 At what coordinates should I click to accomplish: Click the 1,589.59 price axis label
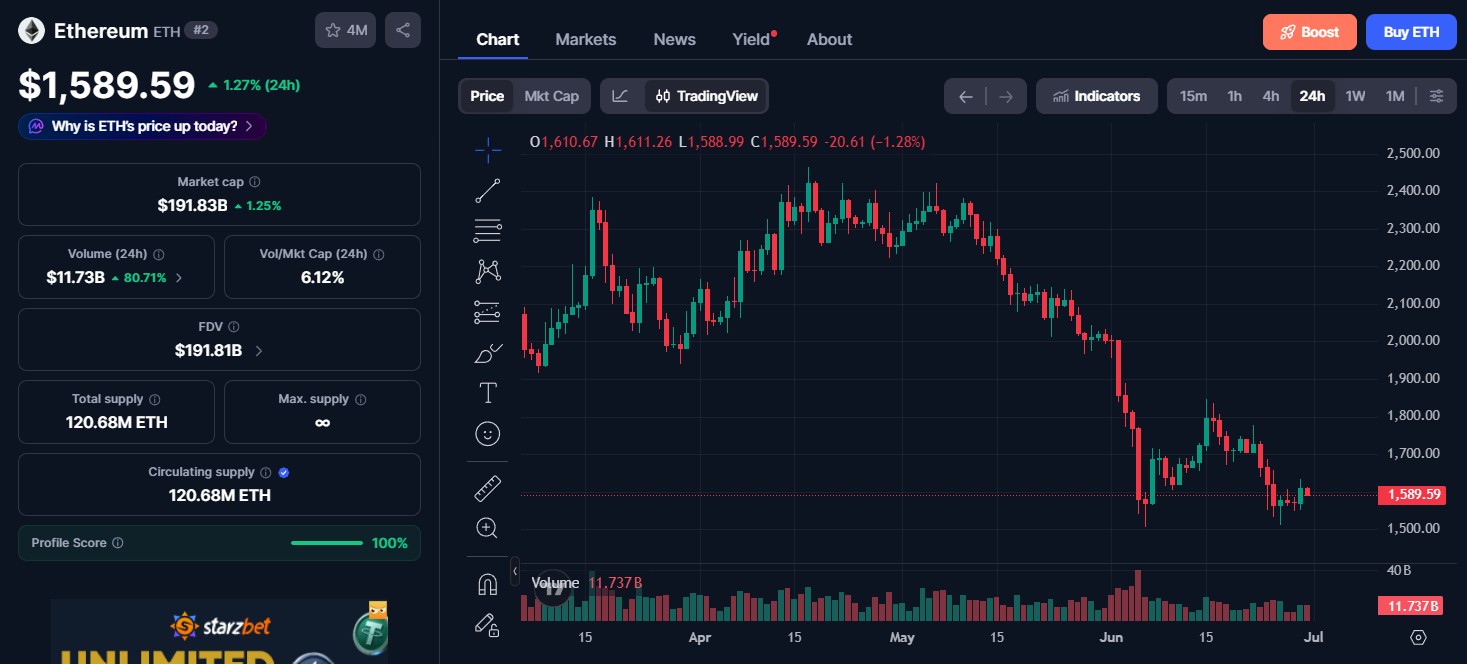(1411, 495)
